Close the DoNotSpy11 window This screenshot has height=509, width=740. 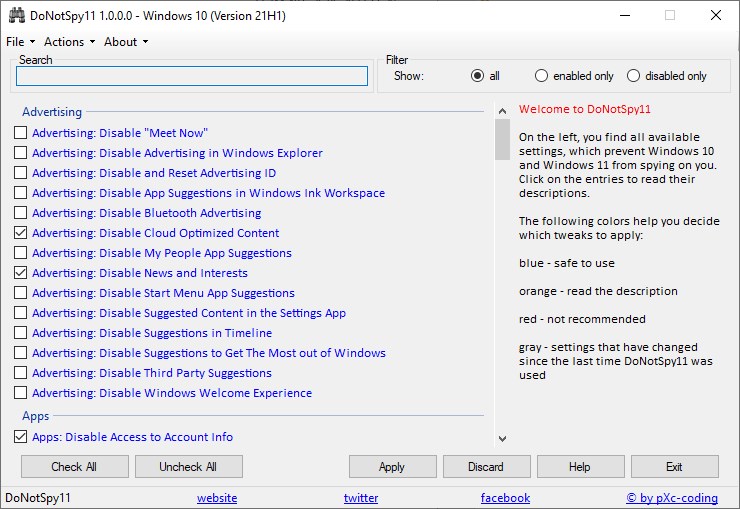pyautogui.click(x=715, y=15)
